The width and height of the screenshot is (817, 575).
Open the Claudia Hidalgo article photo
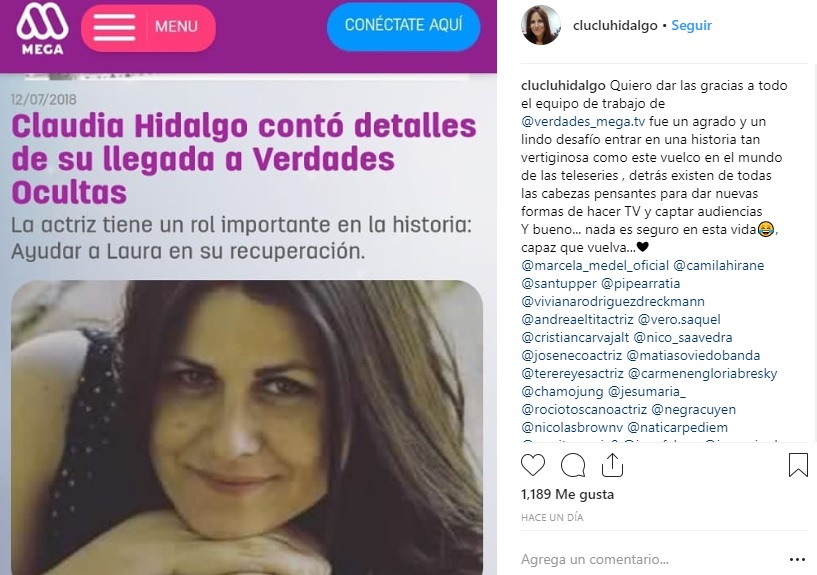click(247, 427)
